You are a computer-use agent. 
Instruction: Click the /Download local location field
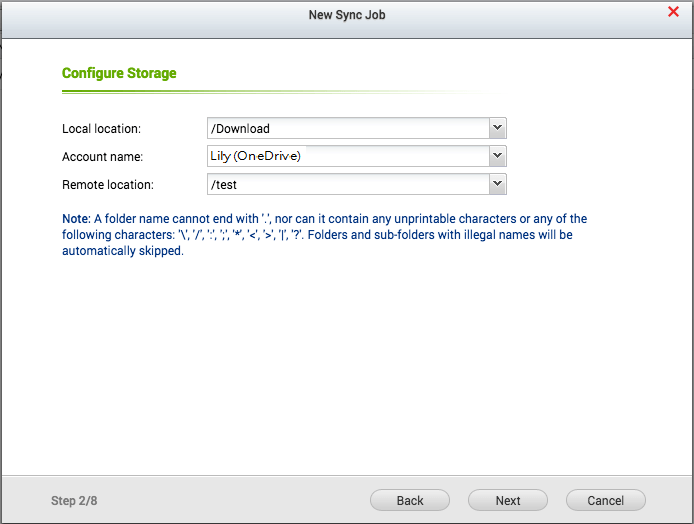point(347,128)
